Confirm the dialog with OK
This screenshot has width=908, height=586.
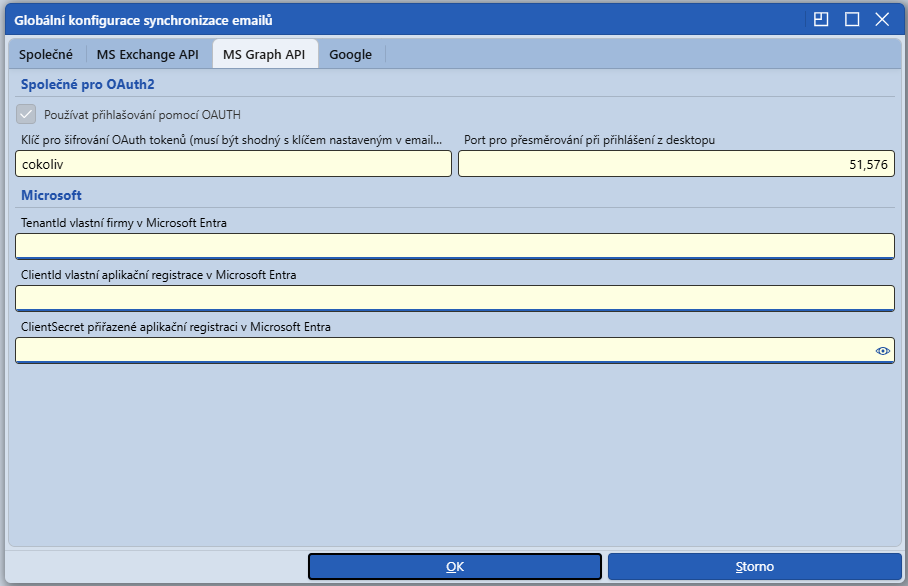(455, 566)
